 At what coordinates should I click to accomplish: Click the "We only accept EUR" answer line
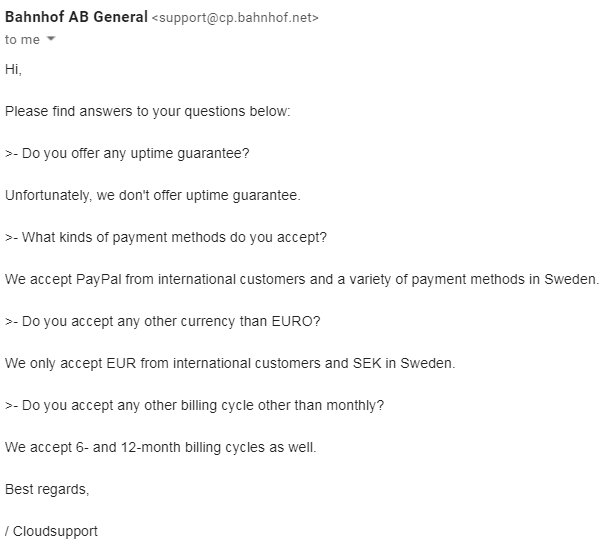click(230, 363)
